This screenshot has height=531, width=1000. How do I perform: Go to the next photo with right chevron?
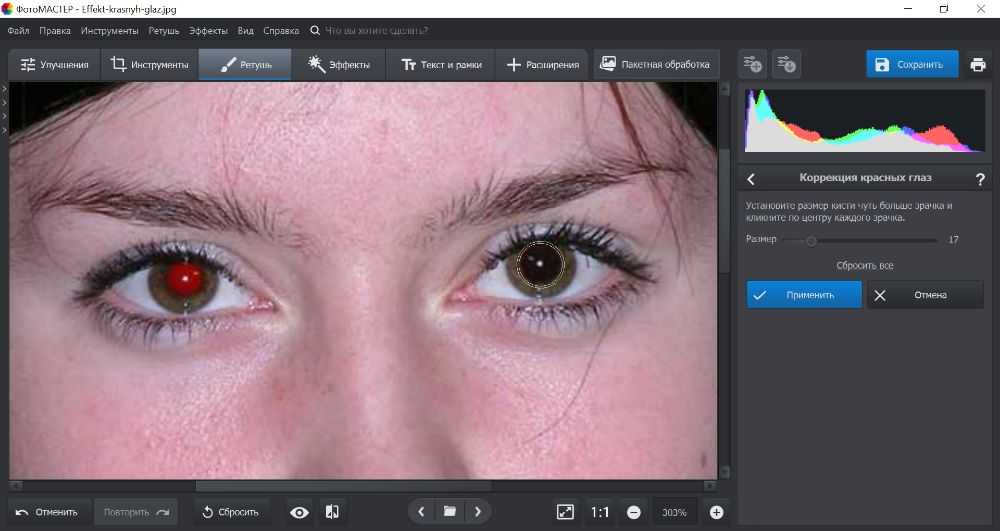[x=478, y=512]
